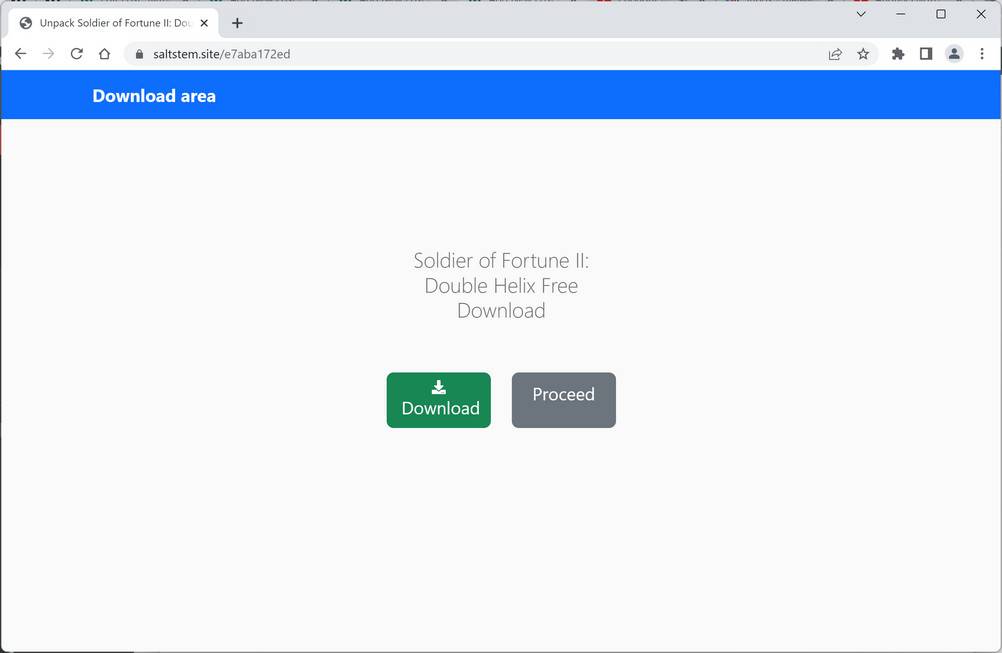Open the Extensions puzzle icon

(898, 54)
